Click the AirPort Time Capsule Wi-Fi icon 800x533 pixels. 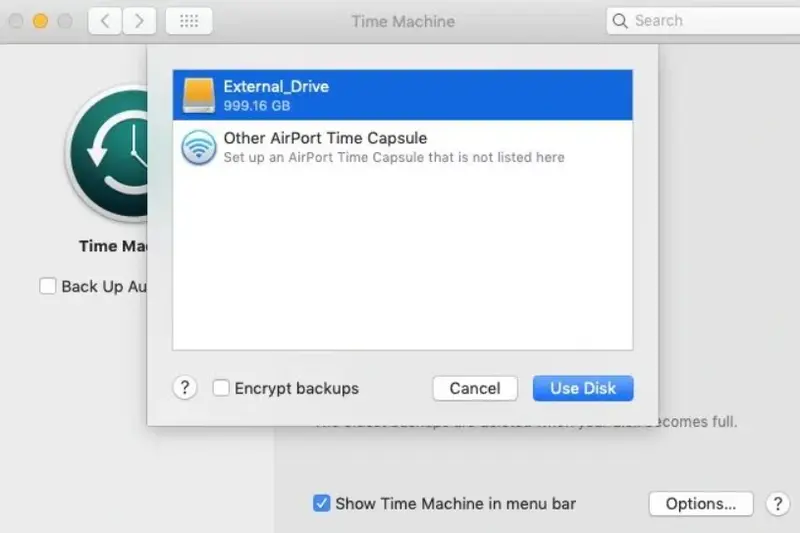(x=198, y=147)
